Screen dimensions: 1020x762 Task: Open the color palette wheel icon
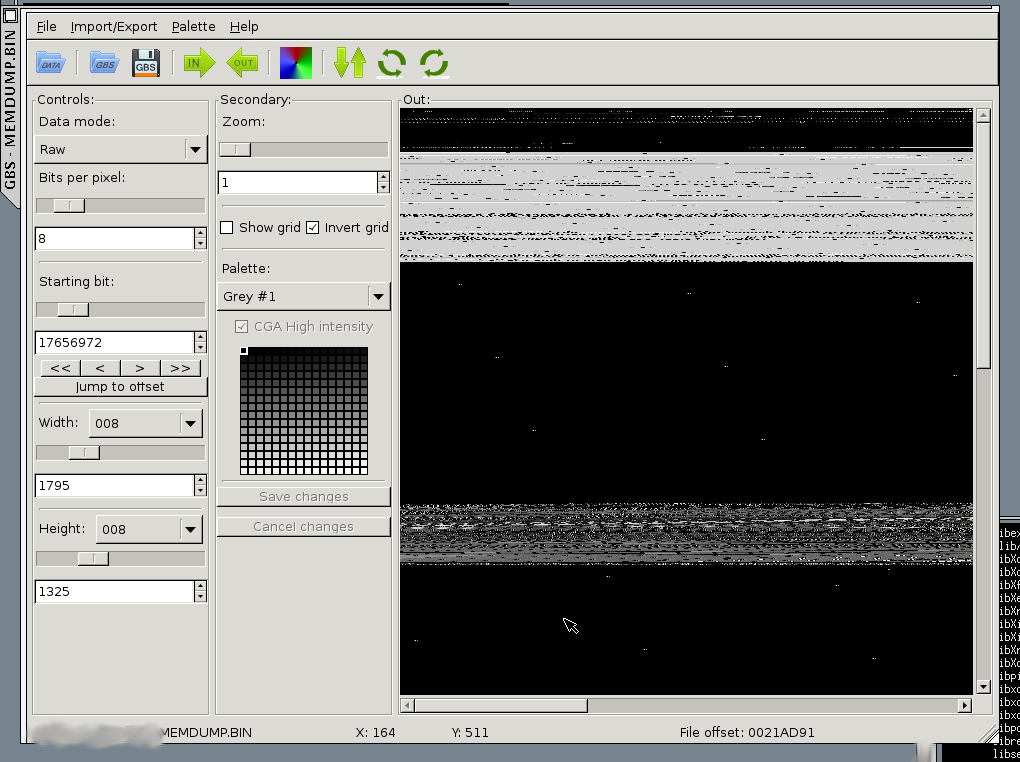[296, 63]
